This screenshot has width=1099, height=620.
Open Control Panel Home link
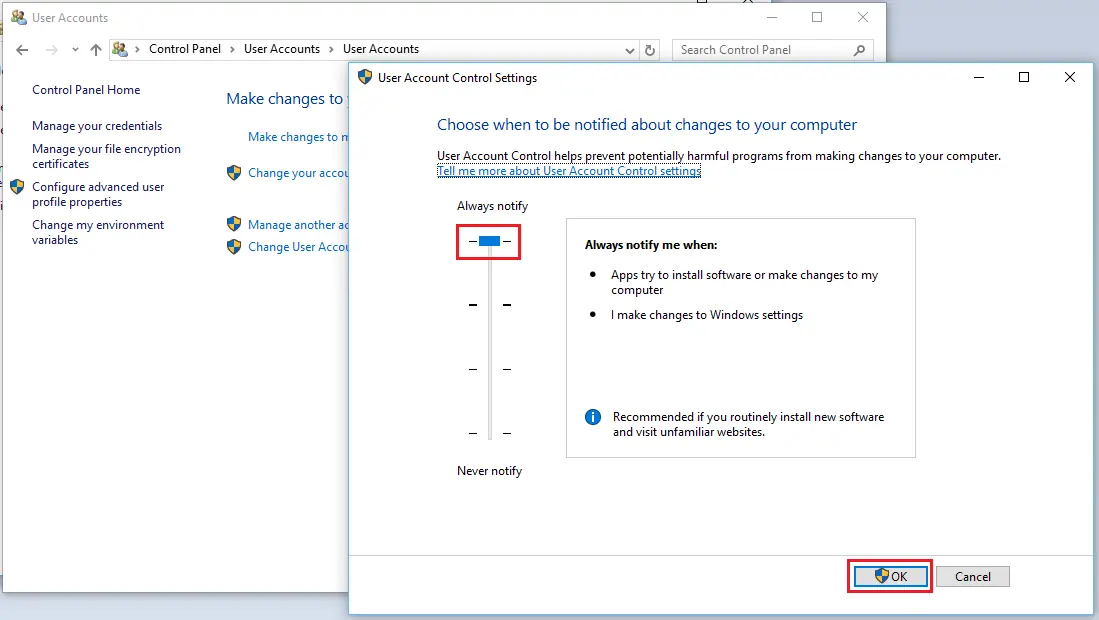tap(86, 90)
